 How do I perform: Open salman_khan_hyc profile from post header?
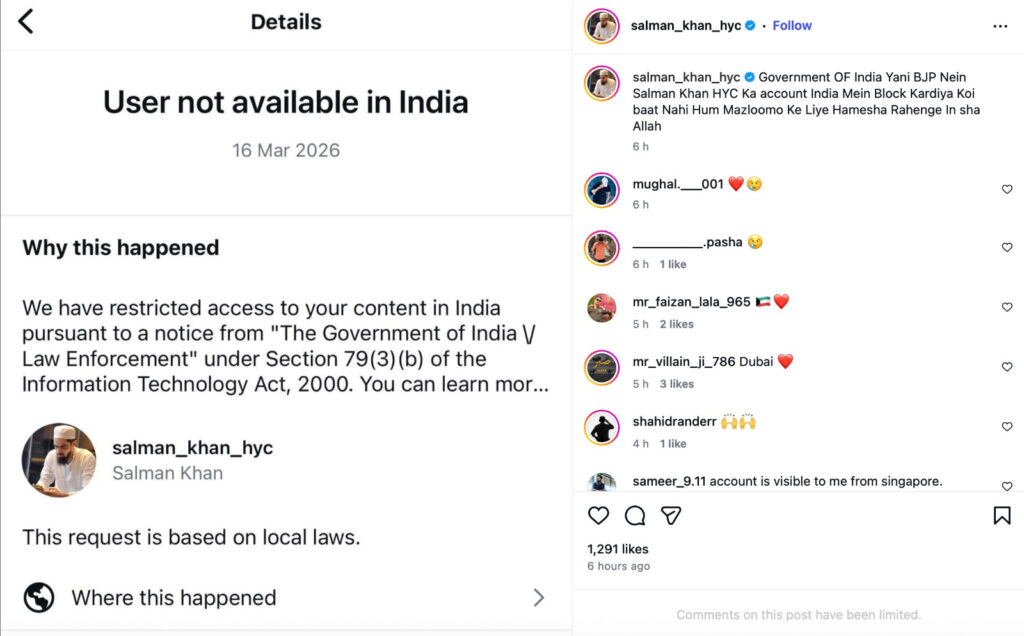click(685, 26)
